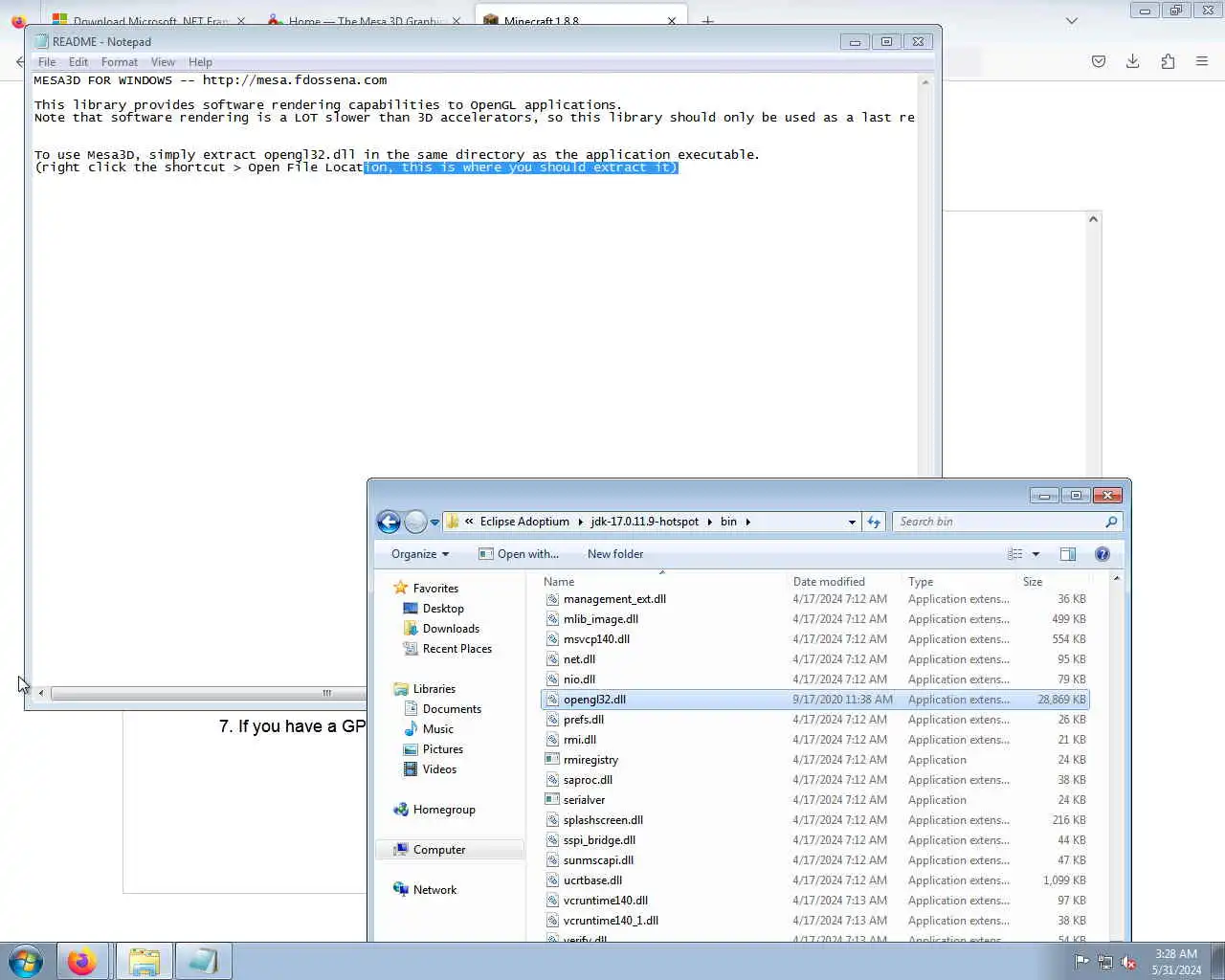Select Computer in navigation pane
The height and width of the screenshot is (980, 1225).
(x=439, y=850)
